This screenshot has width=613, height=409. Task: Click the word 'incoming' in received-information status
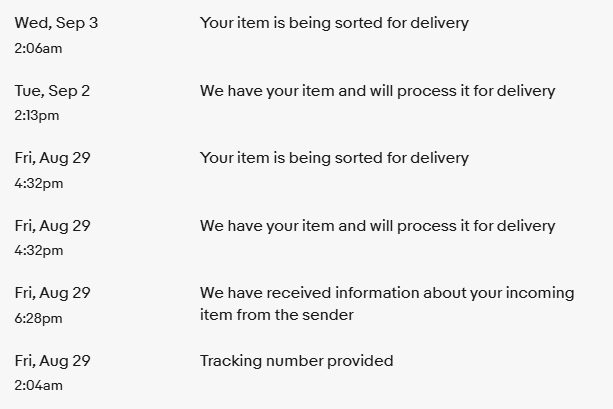pos(540,293)
